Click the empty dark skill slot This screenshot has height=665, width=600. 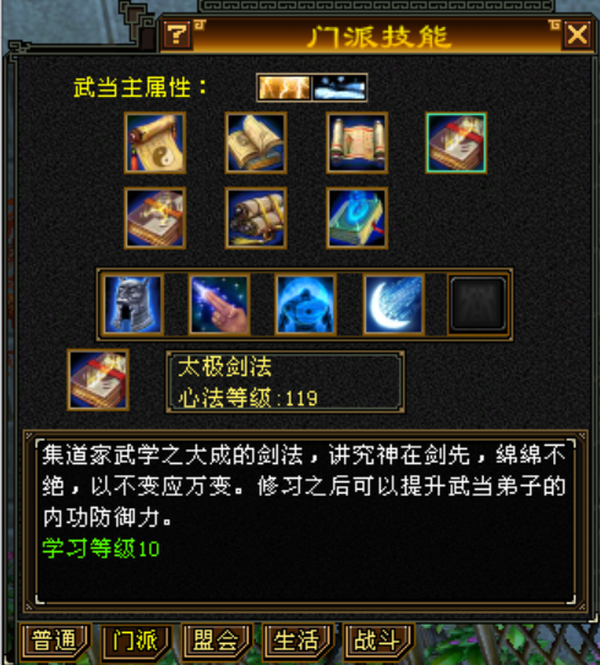click(x=478, y=304)
